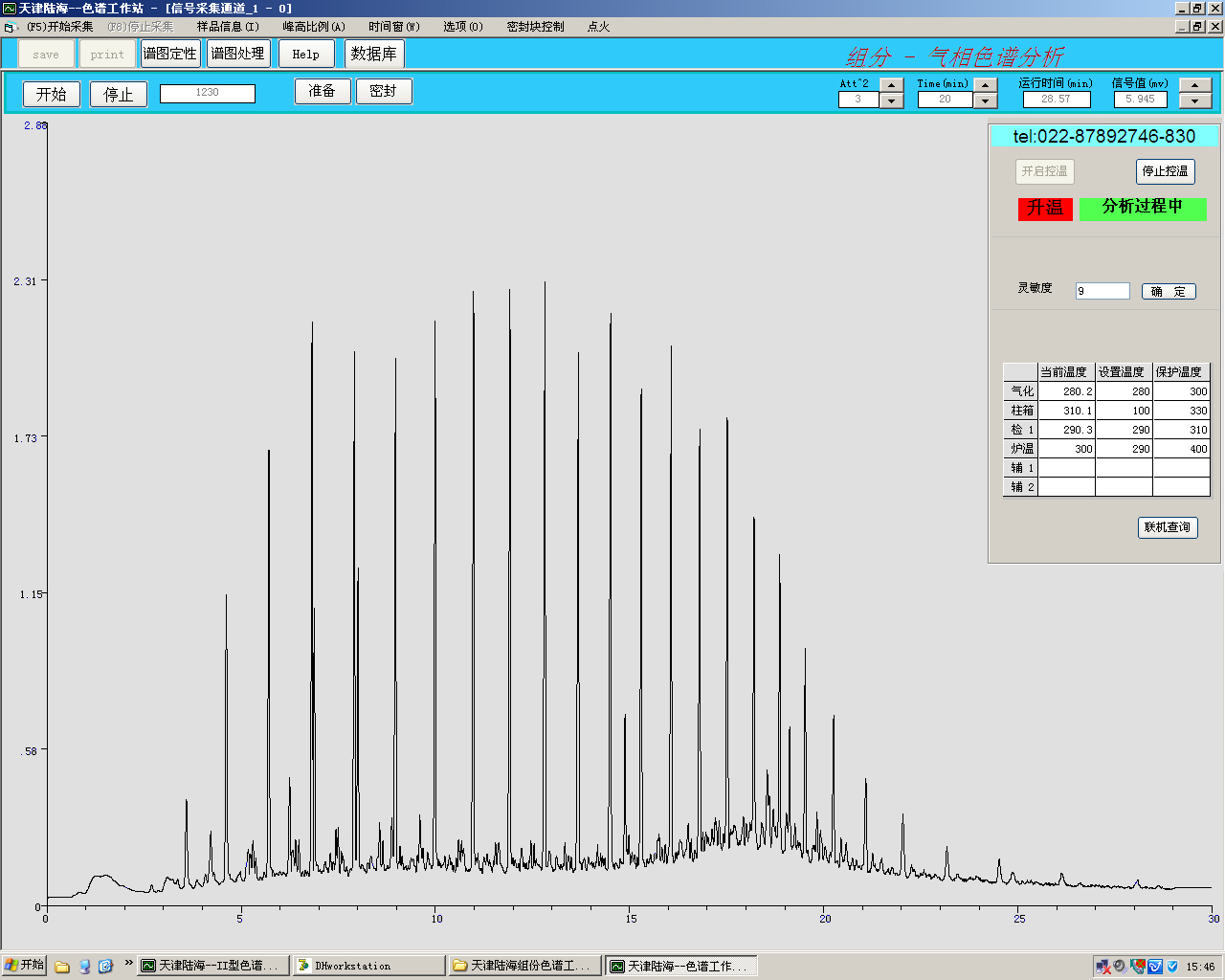
Task: Switch to 天津陆海组份色谱工 folder taskbar item
Action: pyautogui.click(x=525, y=966)
